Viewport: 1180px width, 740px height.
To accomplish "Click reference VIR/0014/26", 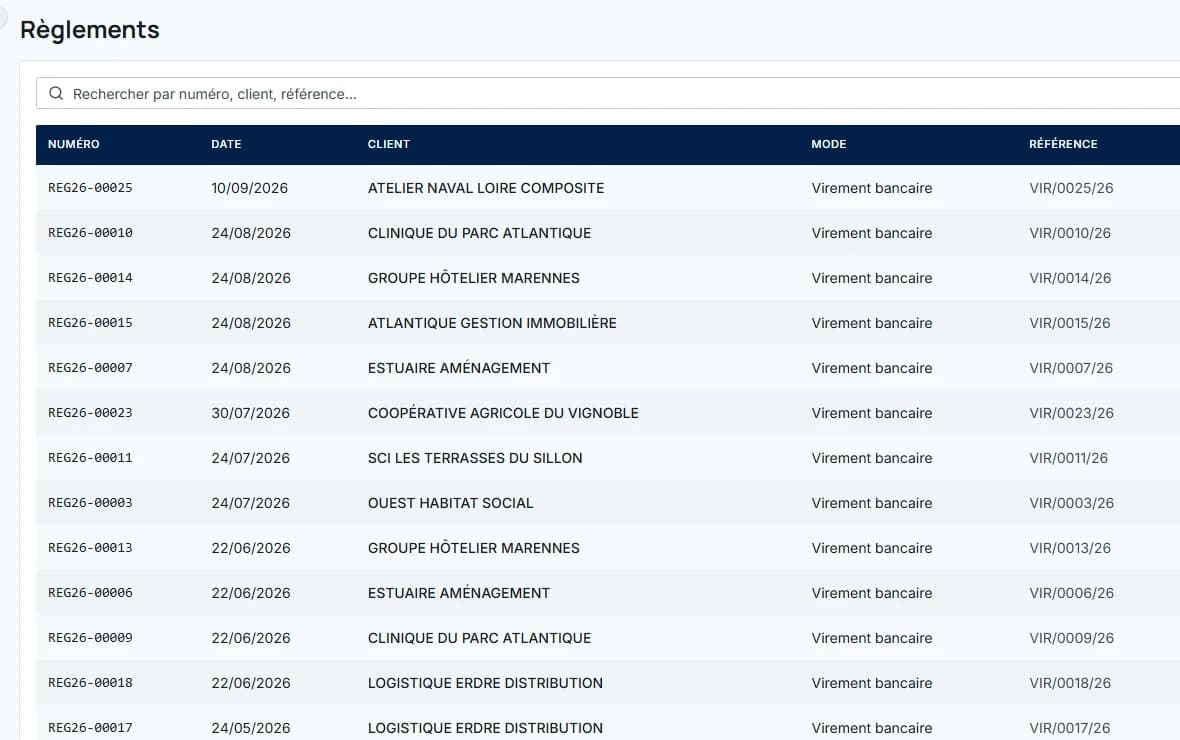I will (x=1070, y=279).
